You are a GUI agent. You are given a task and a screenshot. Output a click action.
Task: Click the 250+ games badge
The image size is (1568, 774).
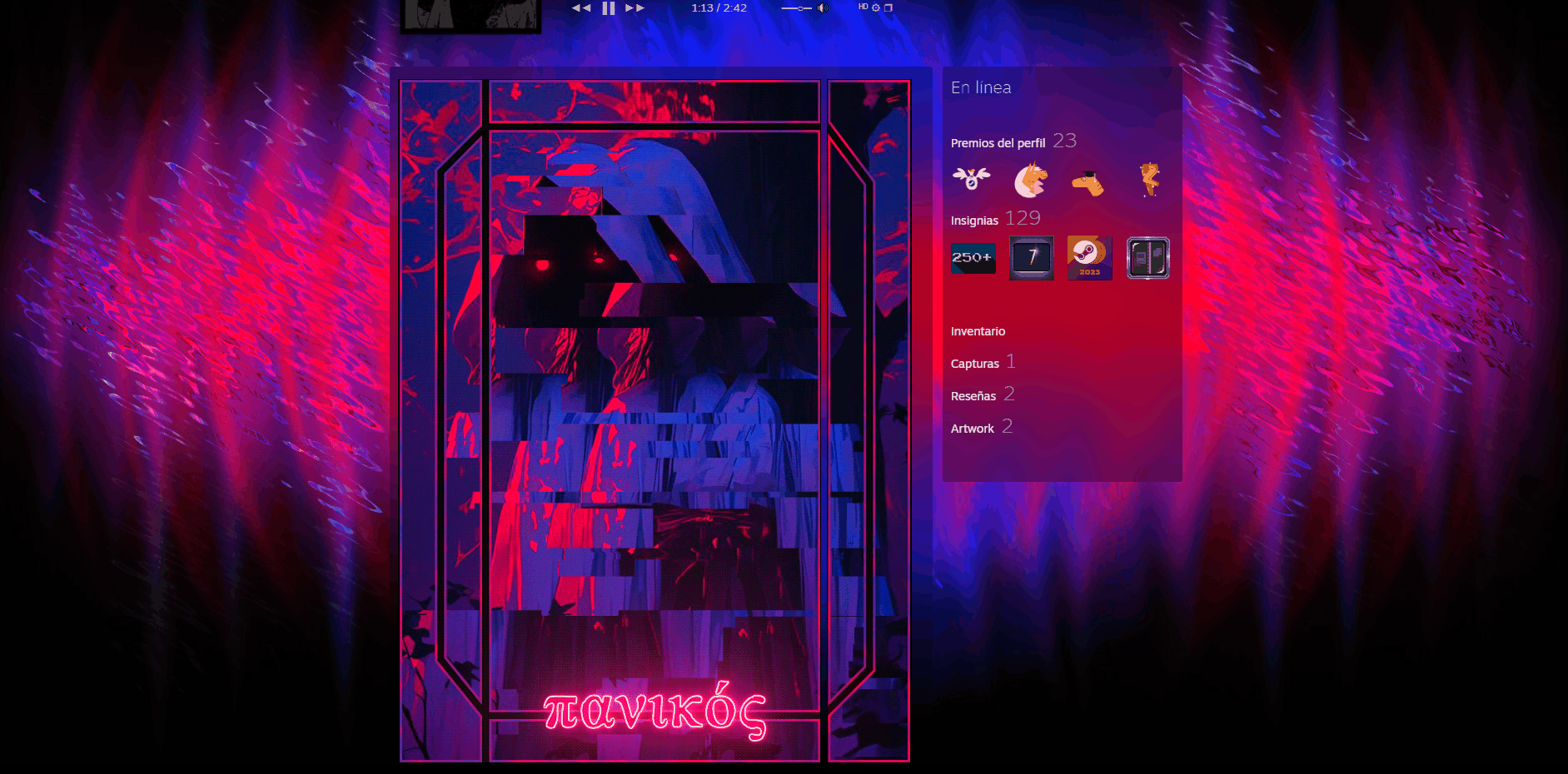point(973,258)
